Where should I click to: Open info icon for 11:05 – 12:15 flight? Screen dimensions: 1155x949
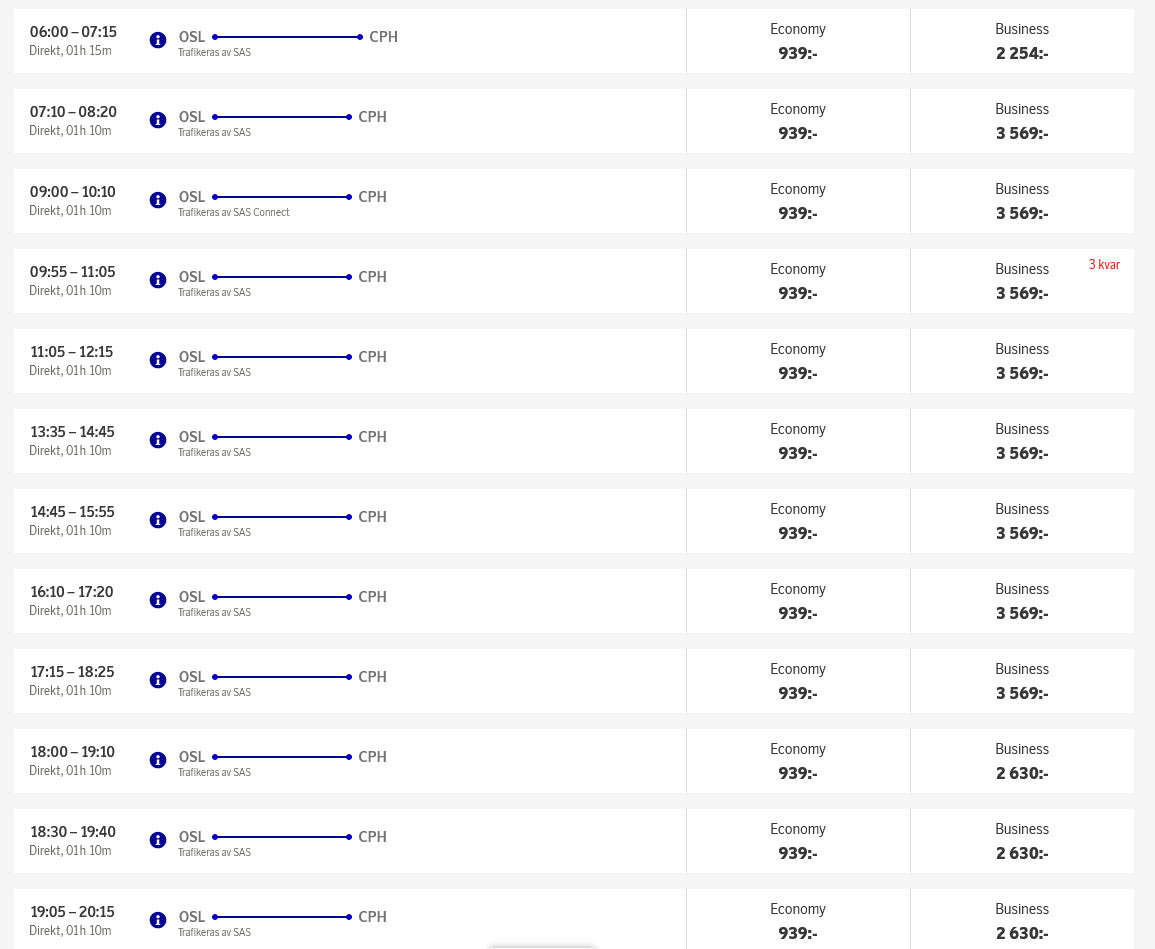(158, 360)
